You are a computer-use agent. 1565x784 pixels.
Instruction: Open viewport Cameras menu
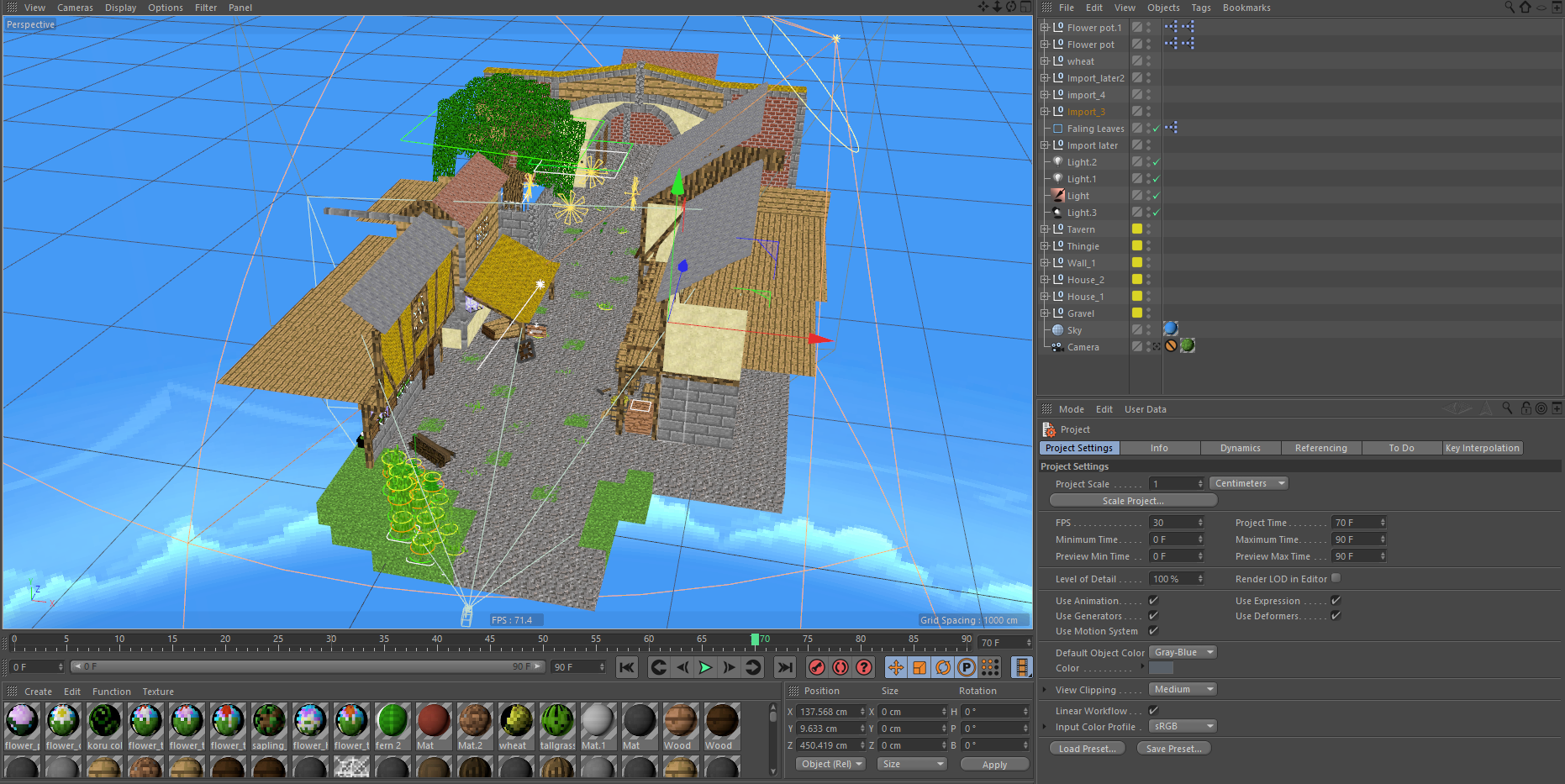point(76,8)
